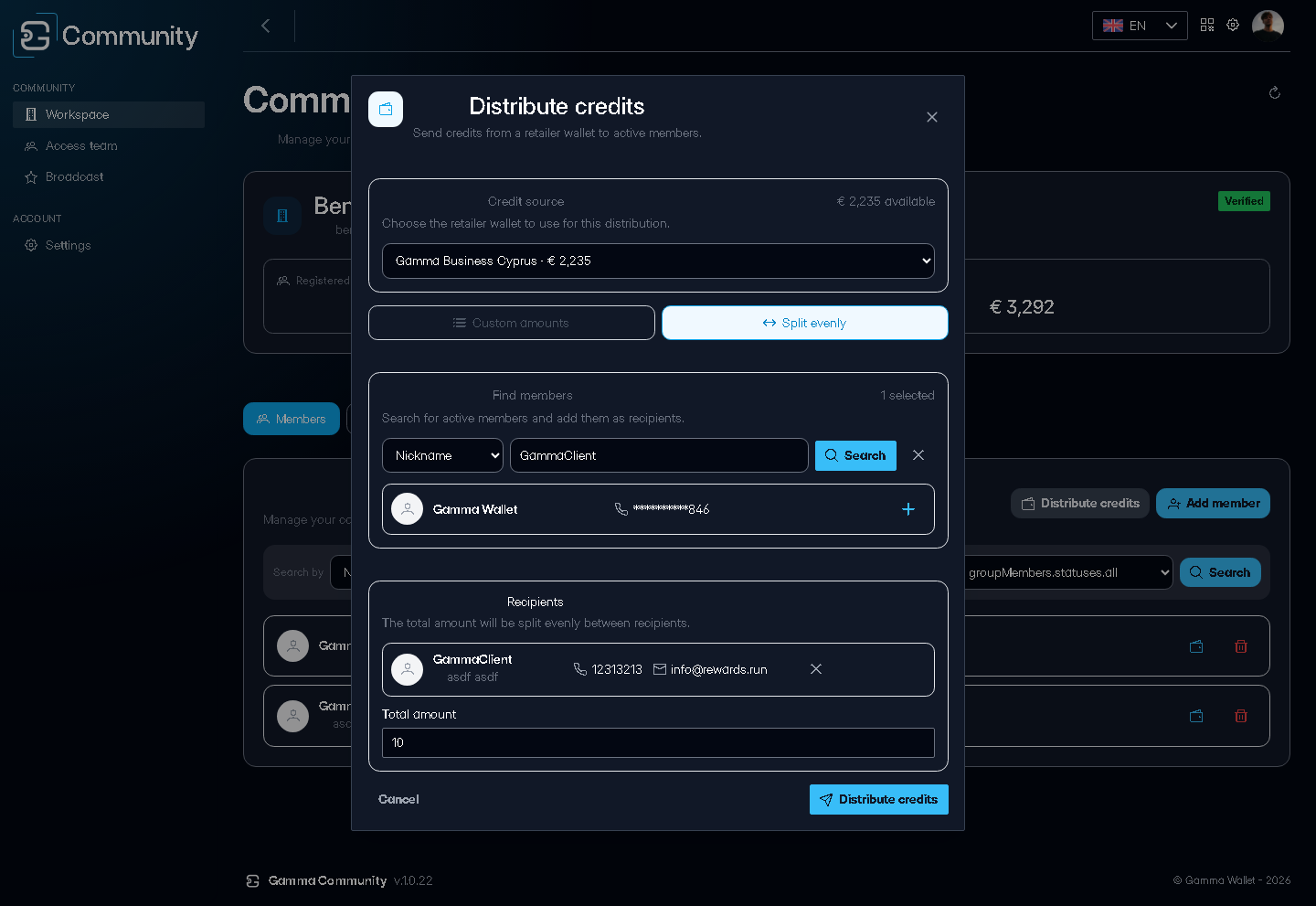
Task: Click the Add member button
Action: tap(1213, 503)
